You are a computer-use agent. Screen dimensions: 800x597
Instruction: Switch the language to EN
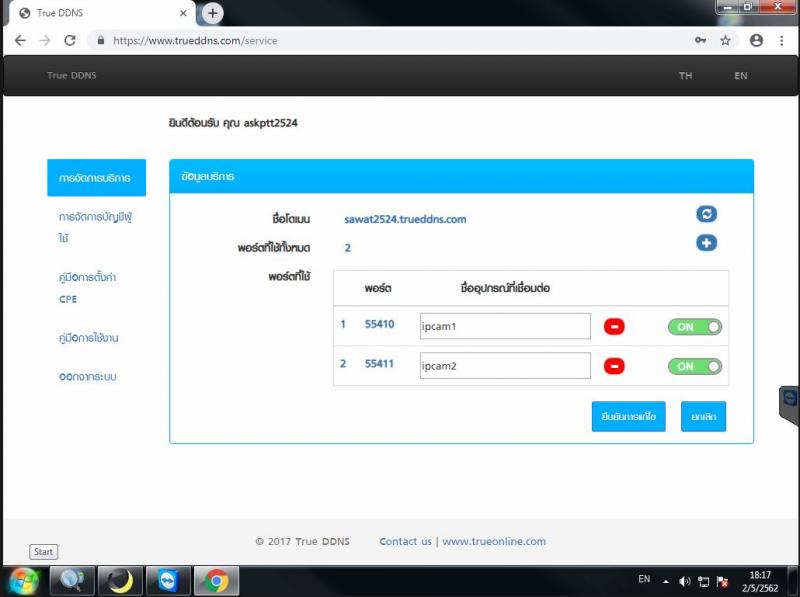(741, 76)
